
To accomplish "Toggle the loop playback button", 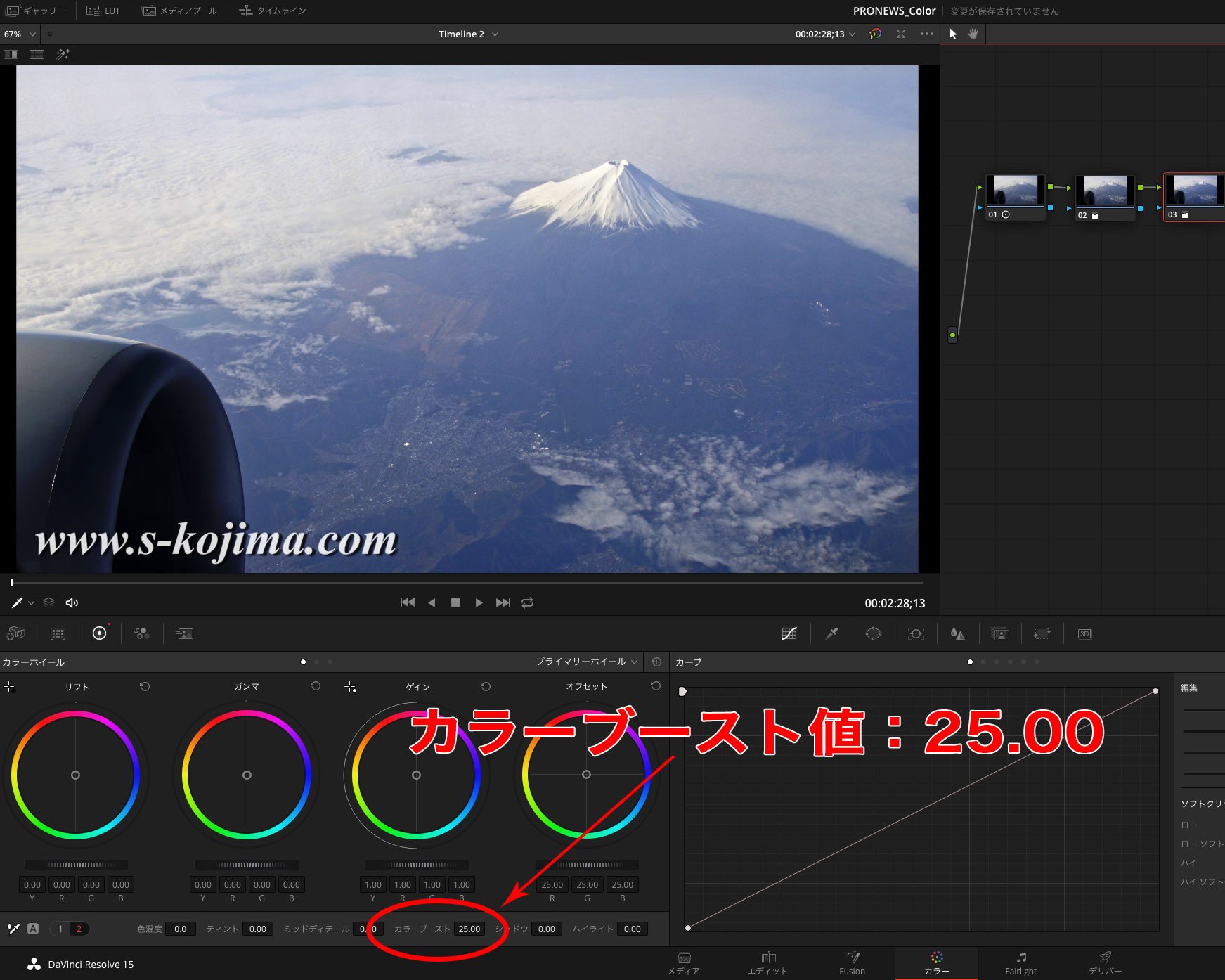I will tap(527, 602).
